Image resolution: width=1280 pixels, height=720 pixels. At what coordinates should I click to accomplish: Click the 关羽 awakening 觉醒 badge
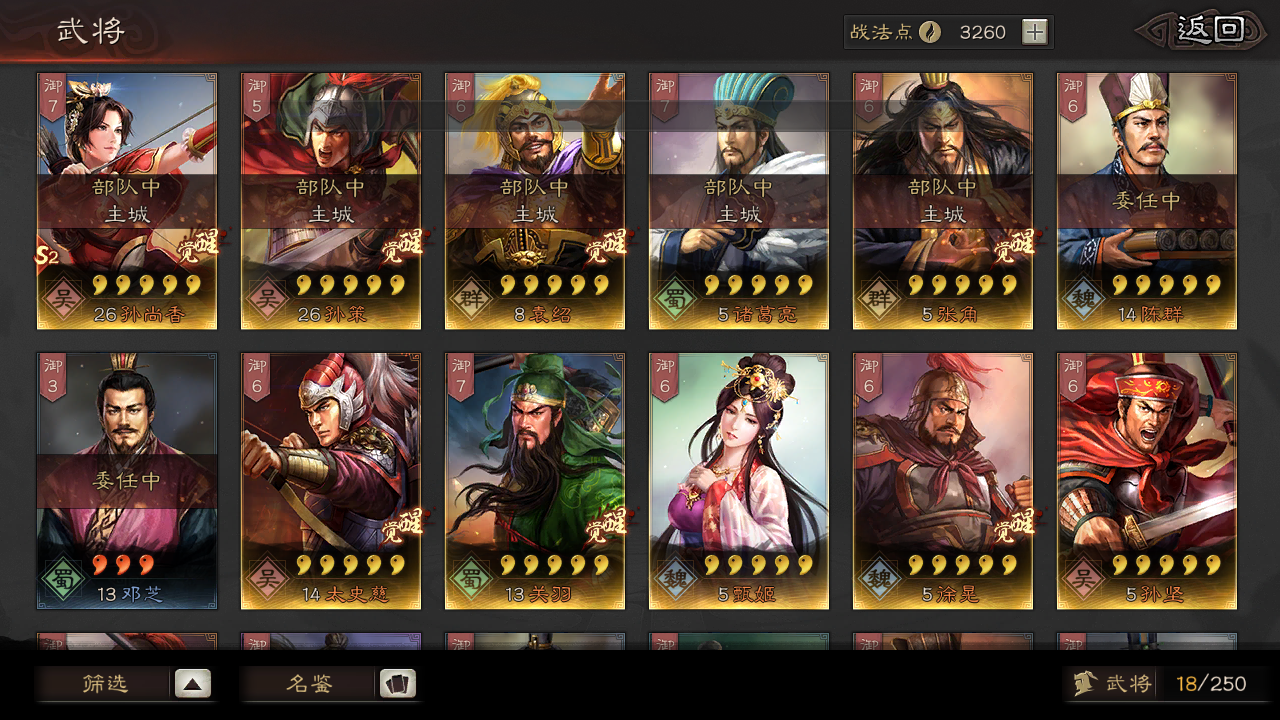606,526
